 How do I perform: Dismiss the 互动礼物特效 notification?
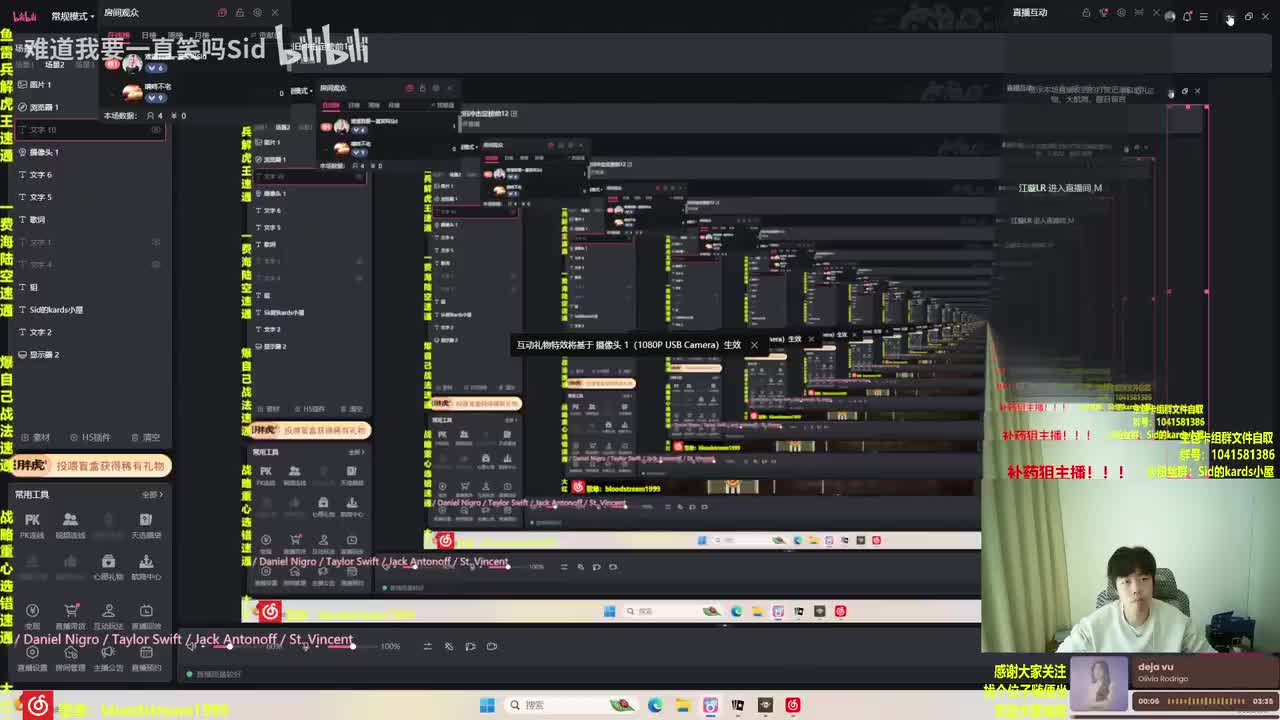point(754,345)
